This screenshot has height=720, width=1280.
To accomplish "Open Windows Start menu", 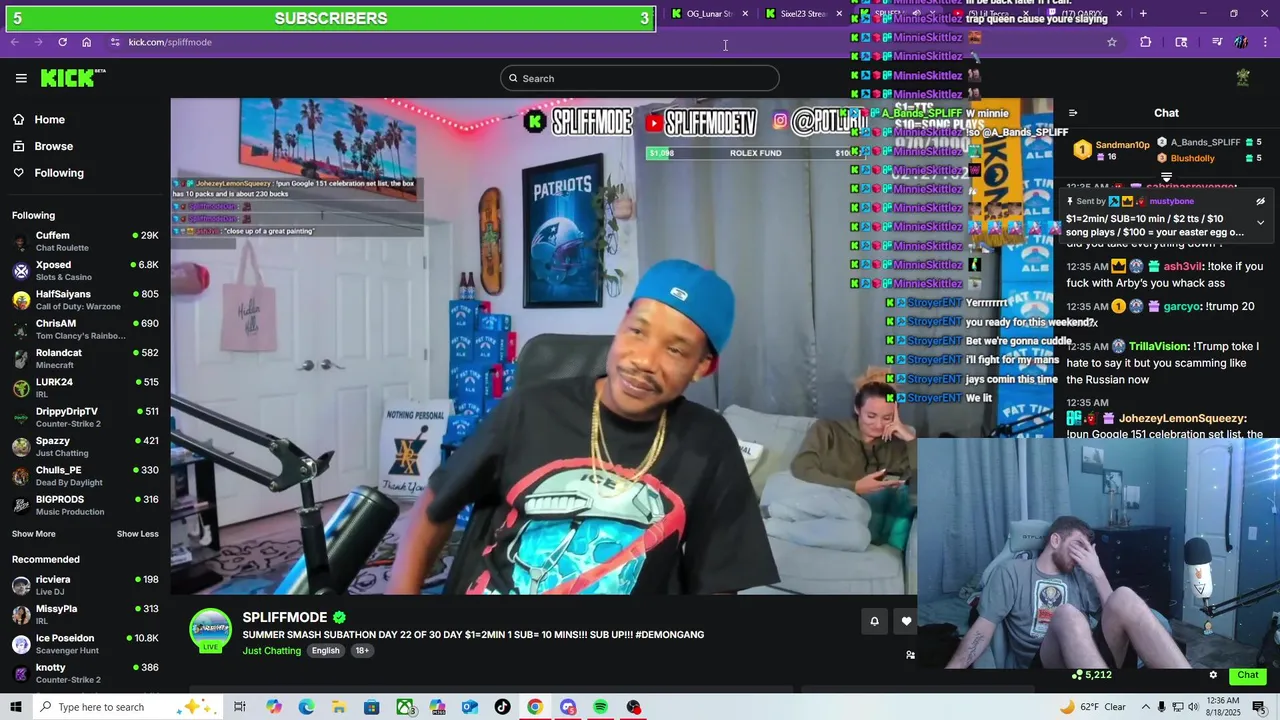I will pyautogui.click(x=16, y=707).
